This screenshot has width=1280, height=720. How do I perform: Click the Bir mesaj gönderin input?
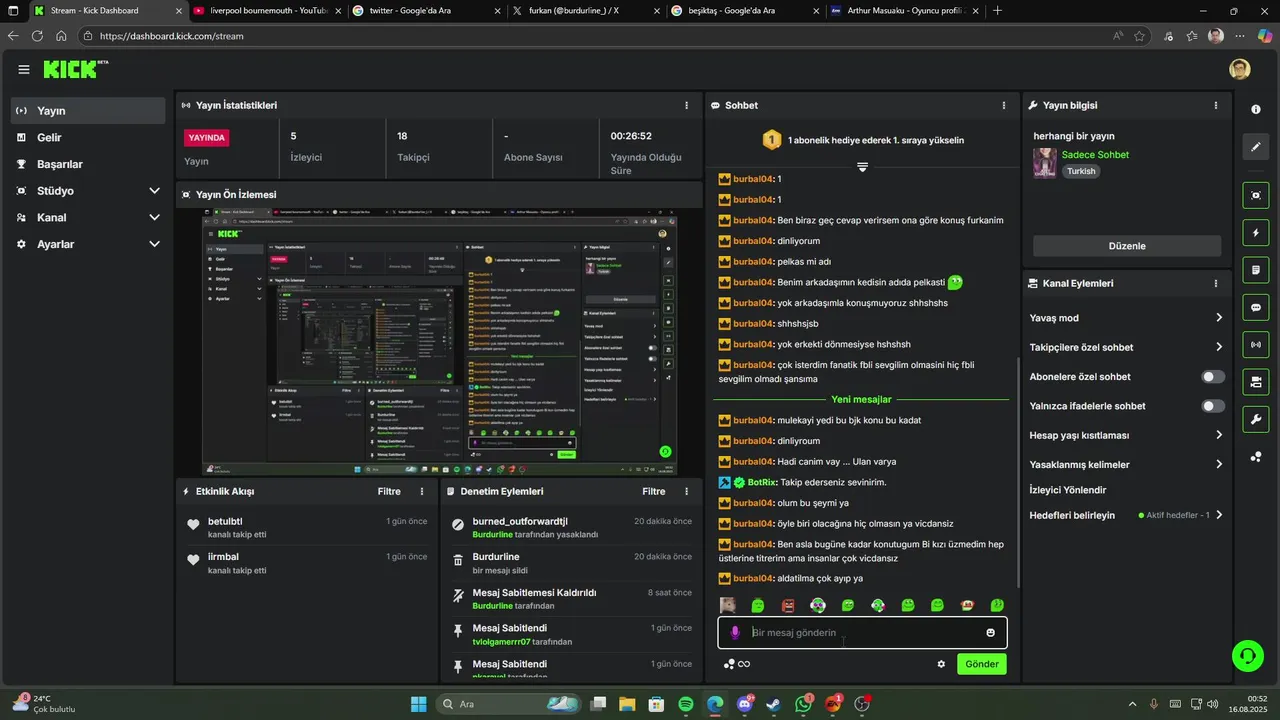pyautogui.click(x=861, y=633)
